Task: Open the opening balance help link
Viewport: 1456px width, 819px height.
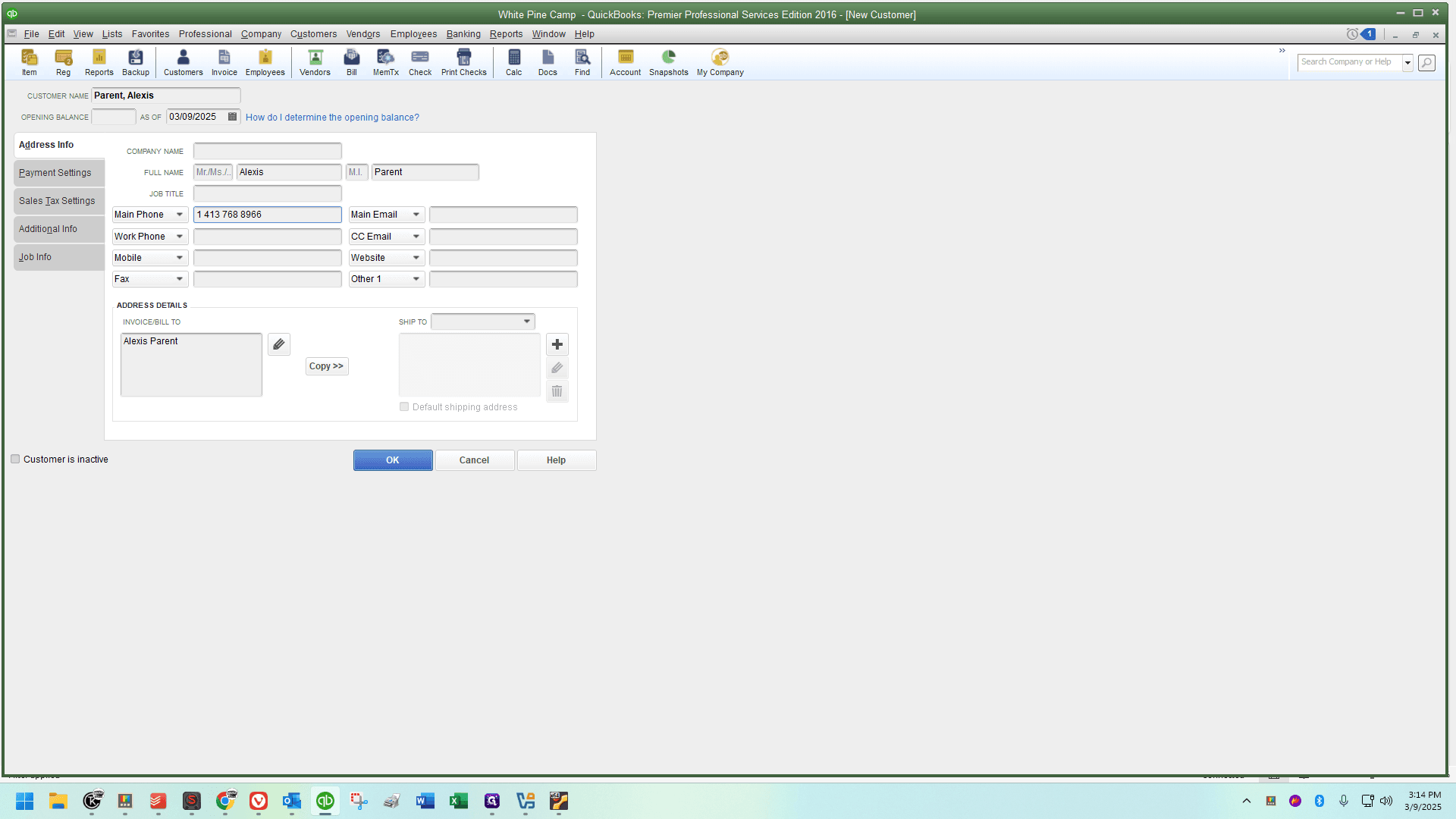Action: 332,118
